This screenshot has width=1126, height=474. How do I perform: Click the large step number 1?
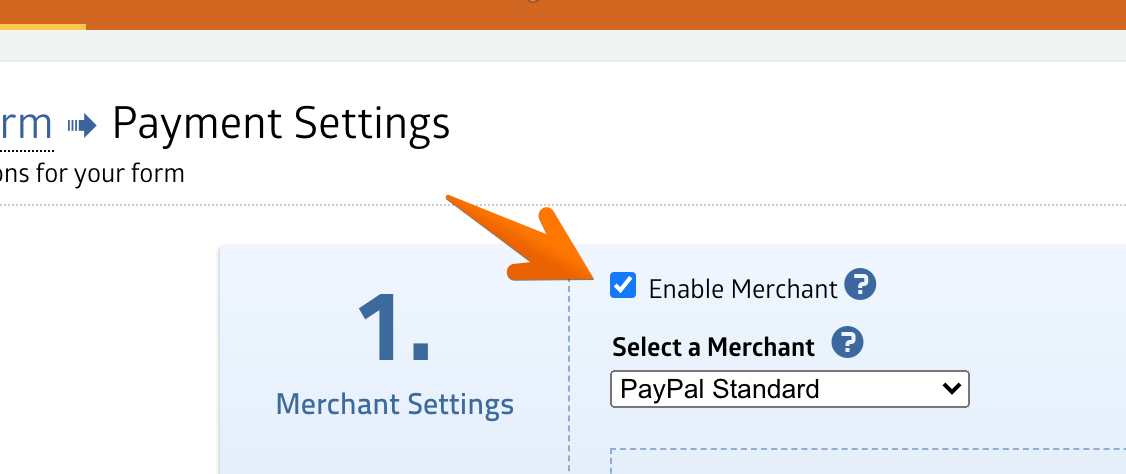(393, 328)
